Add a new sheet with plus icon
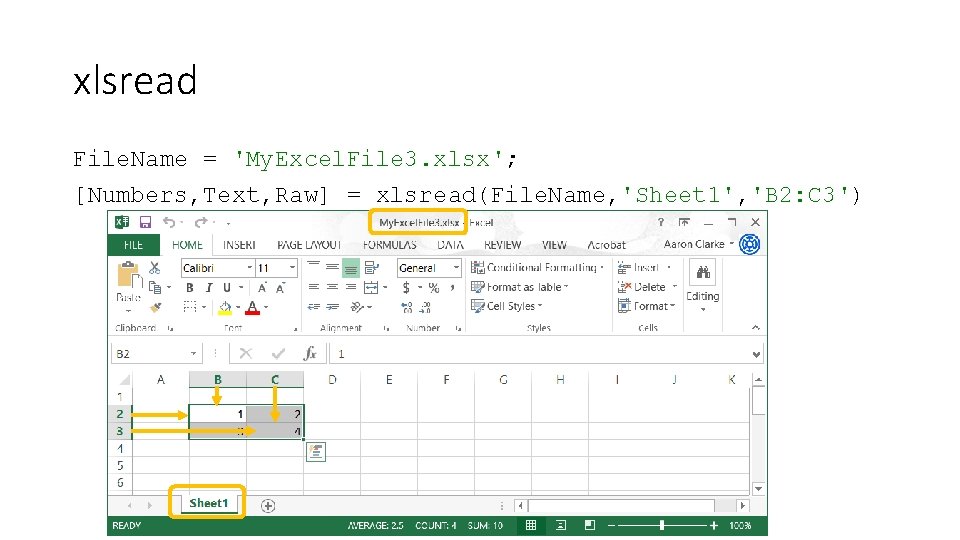 click(268, 506)
